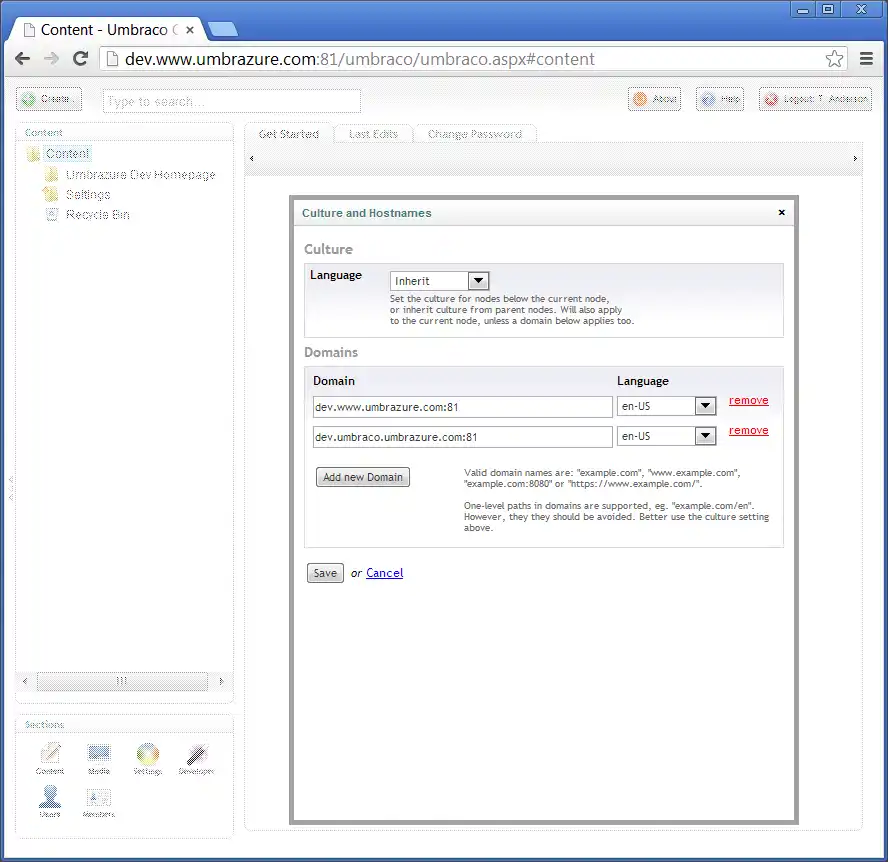Go back using the browser back arrow
Screen dimensions: 888x862
click(x=23, y=58)
